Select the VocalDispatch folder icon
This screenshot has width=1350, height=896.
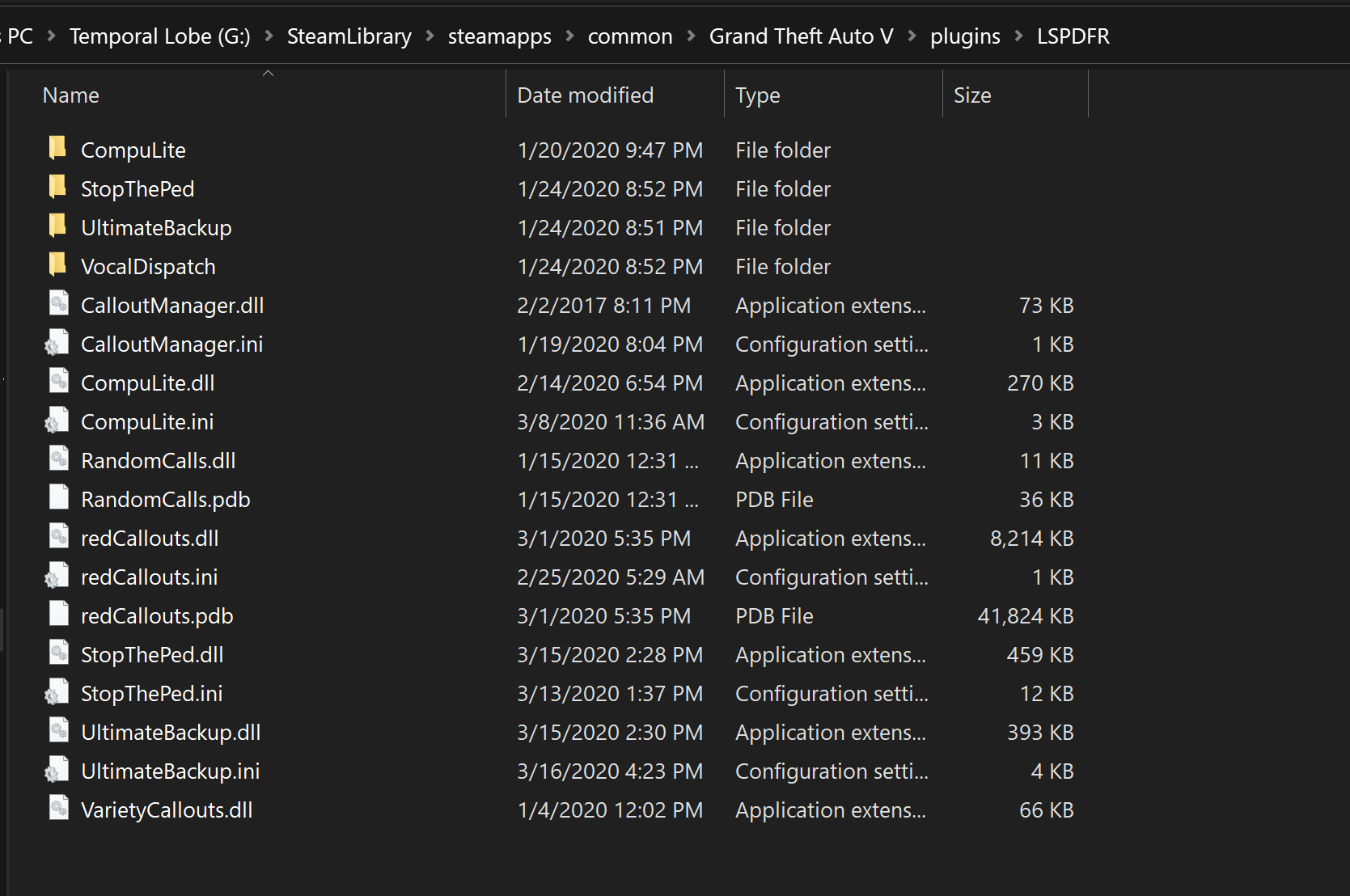click(x=57, y=265)
